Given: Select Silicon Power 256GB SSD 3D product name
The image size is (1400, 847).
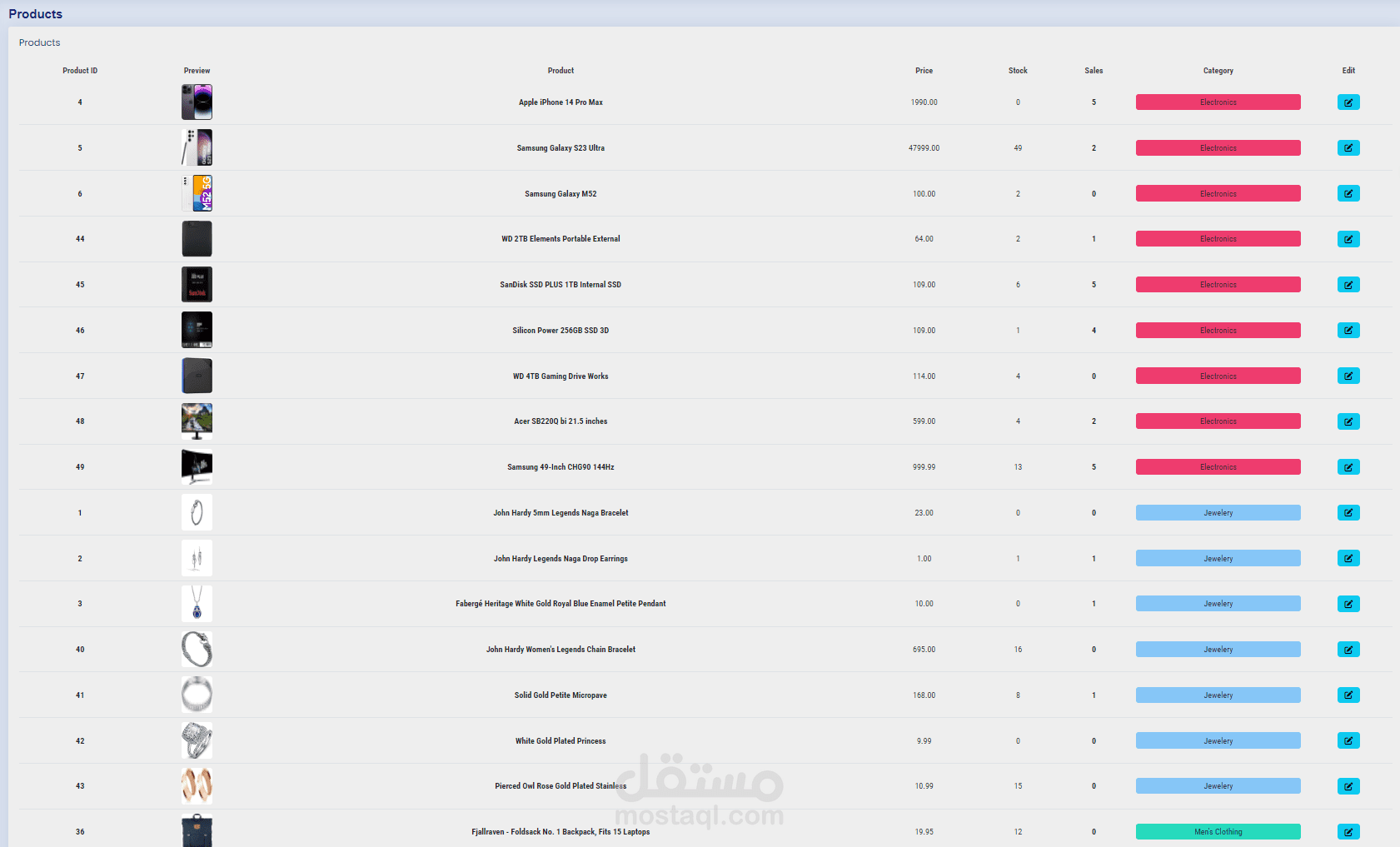Looking at the screenshot, I should click(560, 331).
